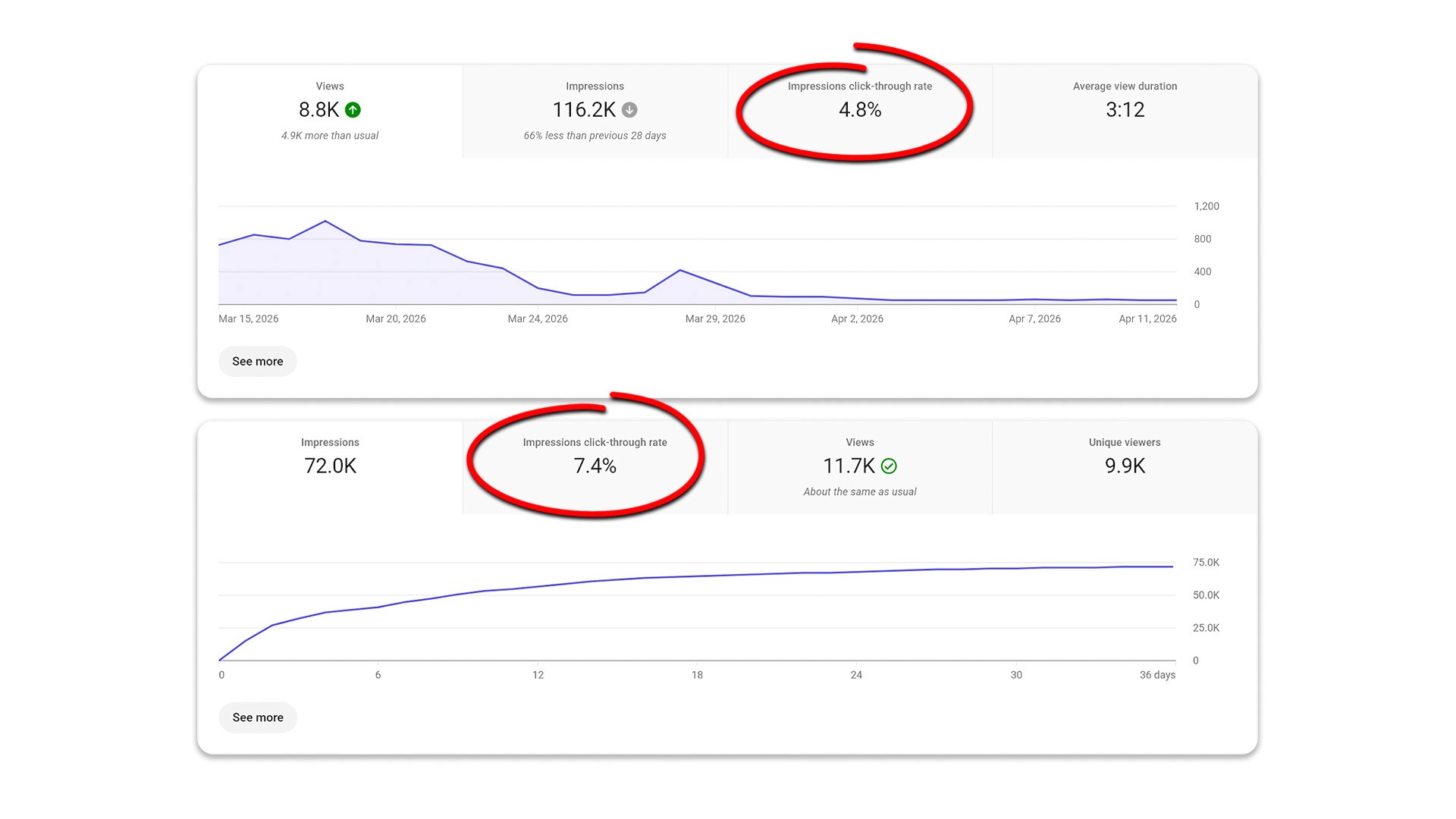Click the "66% less than previous 28 days" text
The width and height of the screenshot is (1456, 819).
point(595,136)
